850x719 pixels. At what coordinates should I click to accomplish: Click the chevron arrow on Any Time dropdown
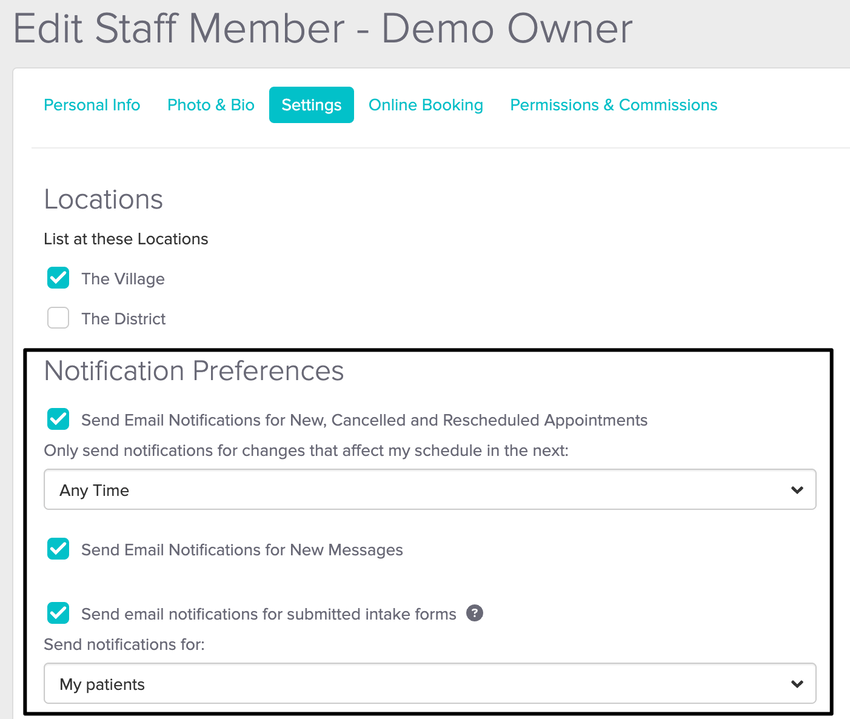click(796, 490)
